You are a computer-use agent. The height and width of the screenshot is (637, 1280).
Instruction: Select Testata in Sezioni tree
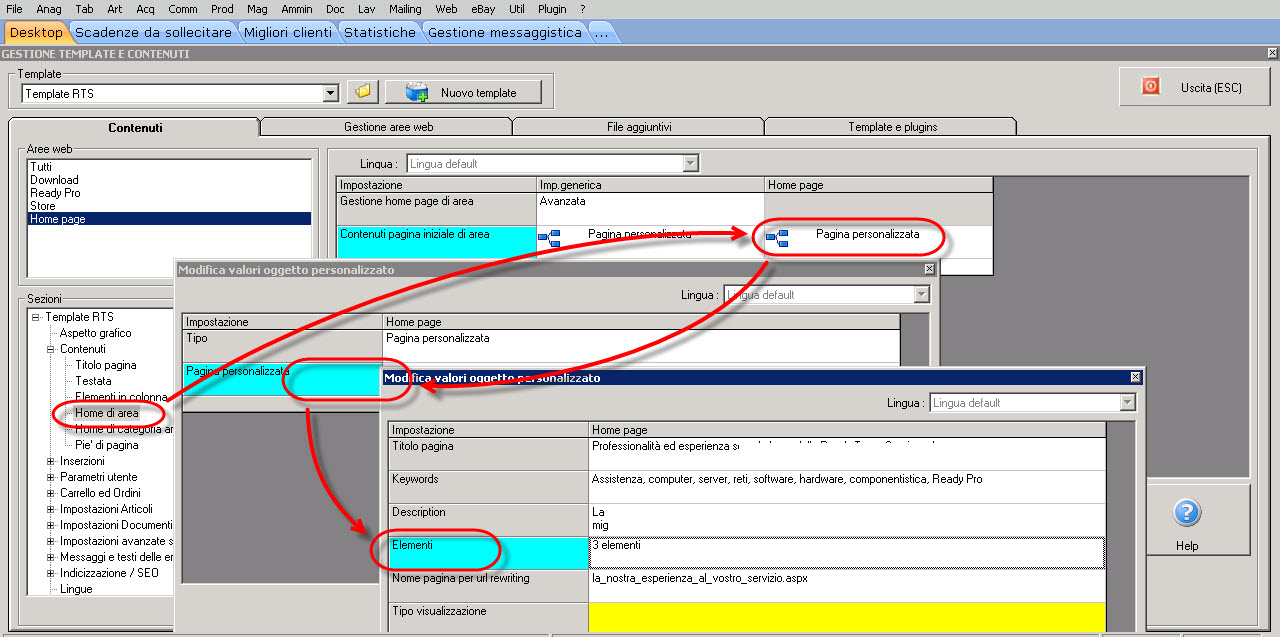93,381
